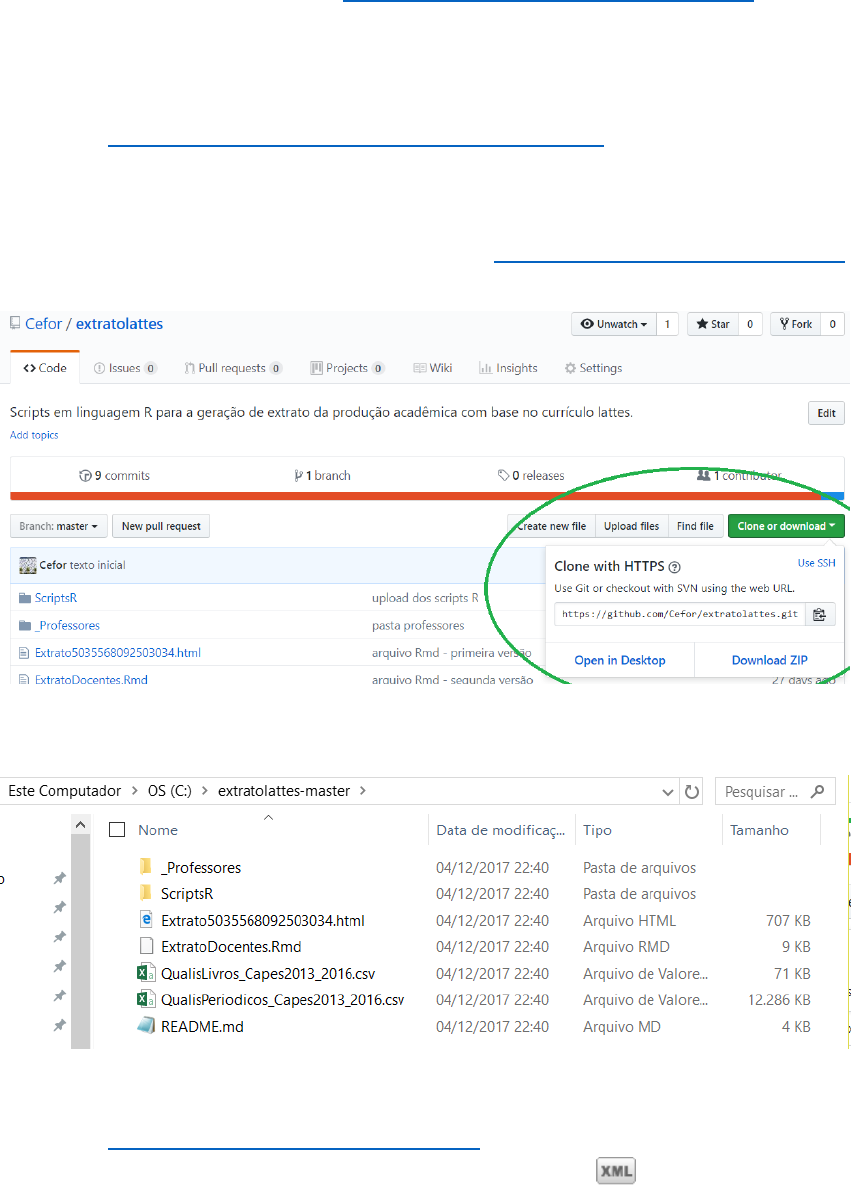Click the help icon beside Clone with HTTPS
Image resolution: width=851 pixels, height=1185 pixels.
[674, 567]
